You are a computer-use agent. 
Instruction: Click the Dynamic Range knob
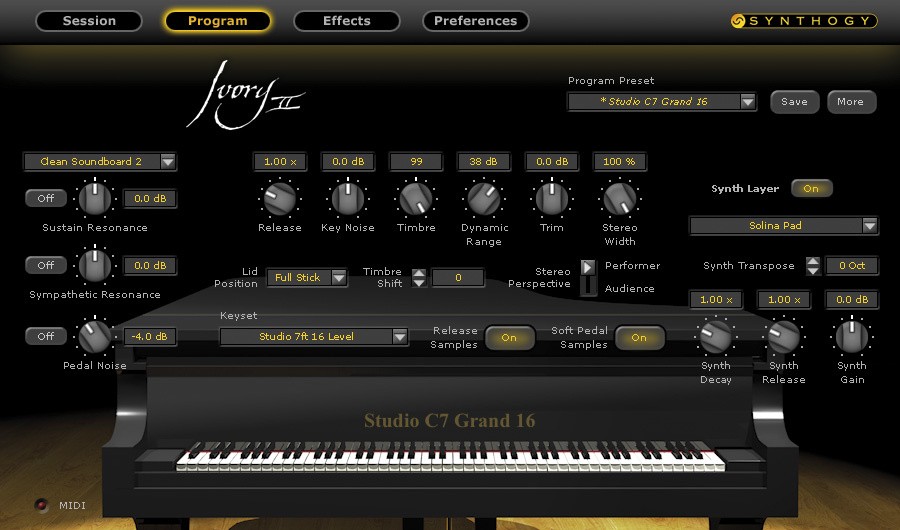484,198
